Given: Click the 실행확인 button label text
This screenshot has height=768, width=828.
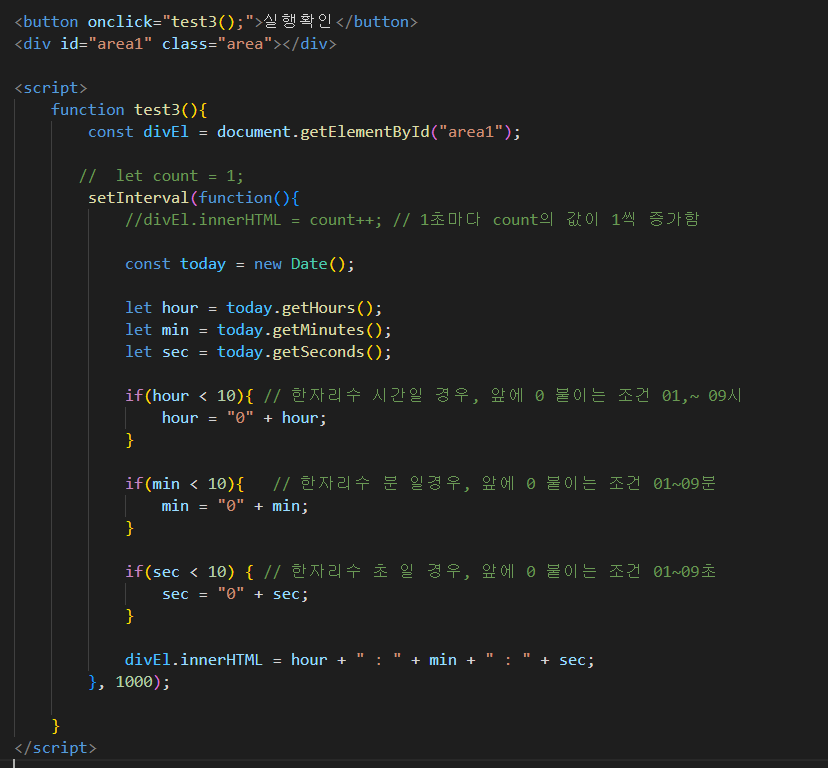Looking at the screenshot, I should (x=297, y=22).
